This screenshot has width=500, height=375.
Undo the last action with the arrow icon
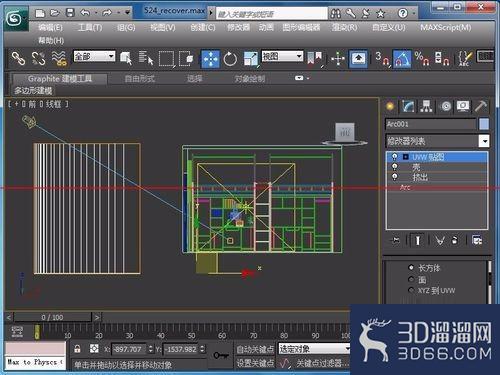tap(85, 13)
